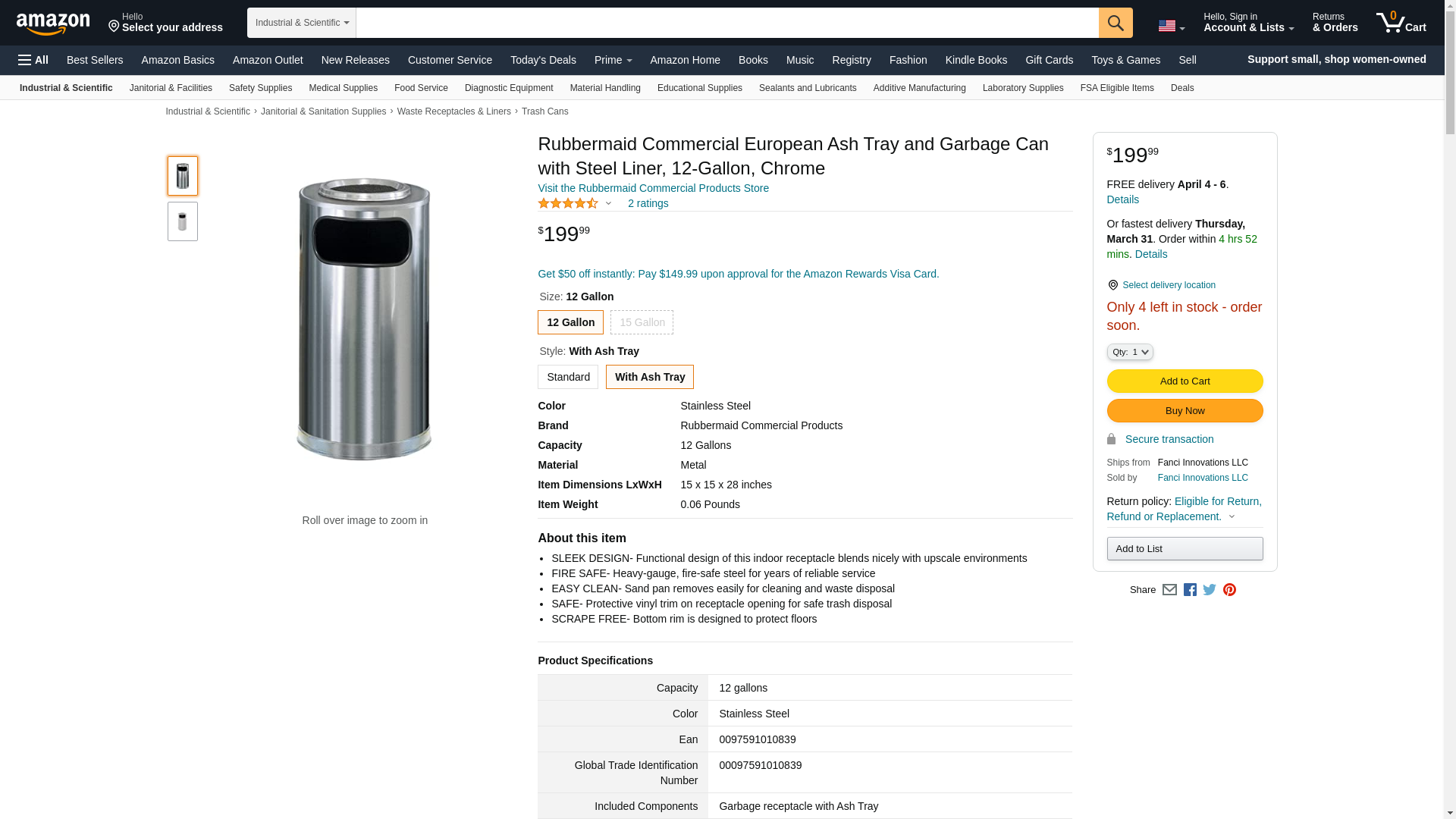The width and height of the screenshot is (1456, 819).
Task: Click the search magnifier button
Action: pos(1115,23)
